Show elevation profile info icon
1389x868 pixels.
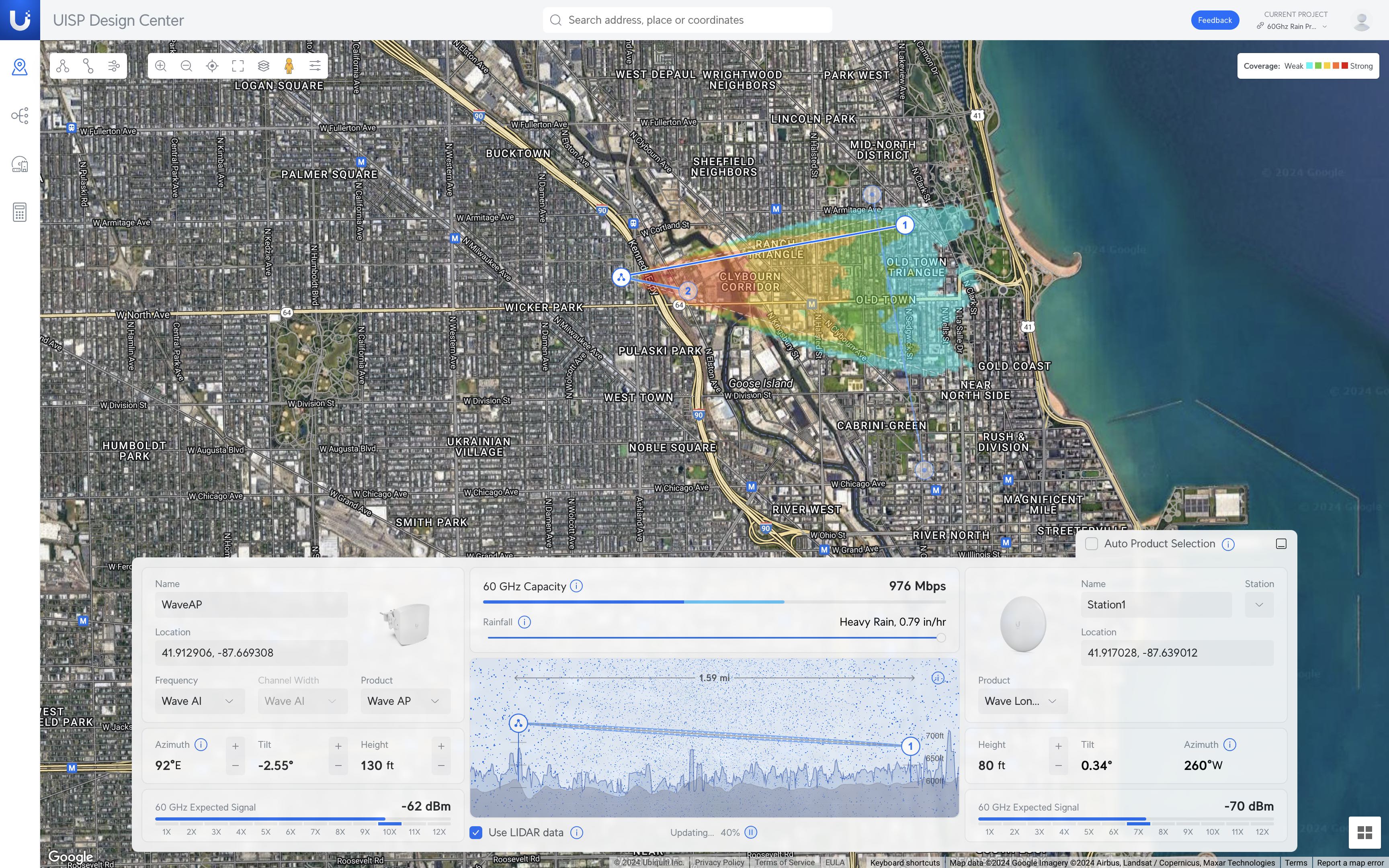pyautogui.click(x=937, y=678)
